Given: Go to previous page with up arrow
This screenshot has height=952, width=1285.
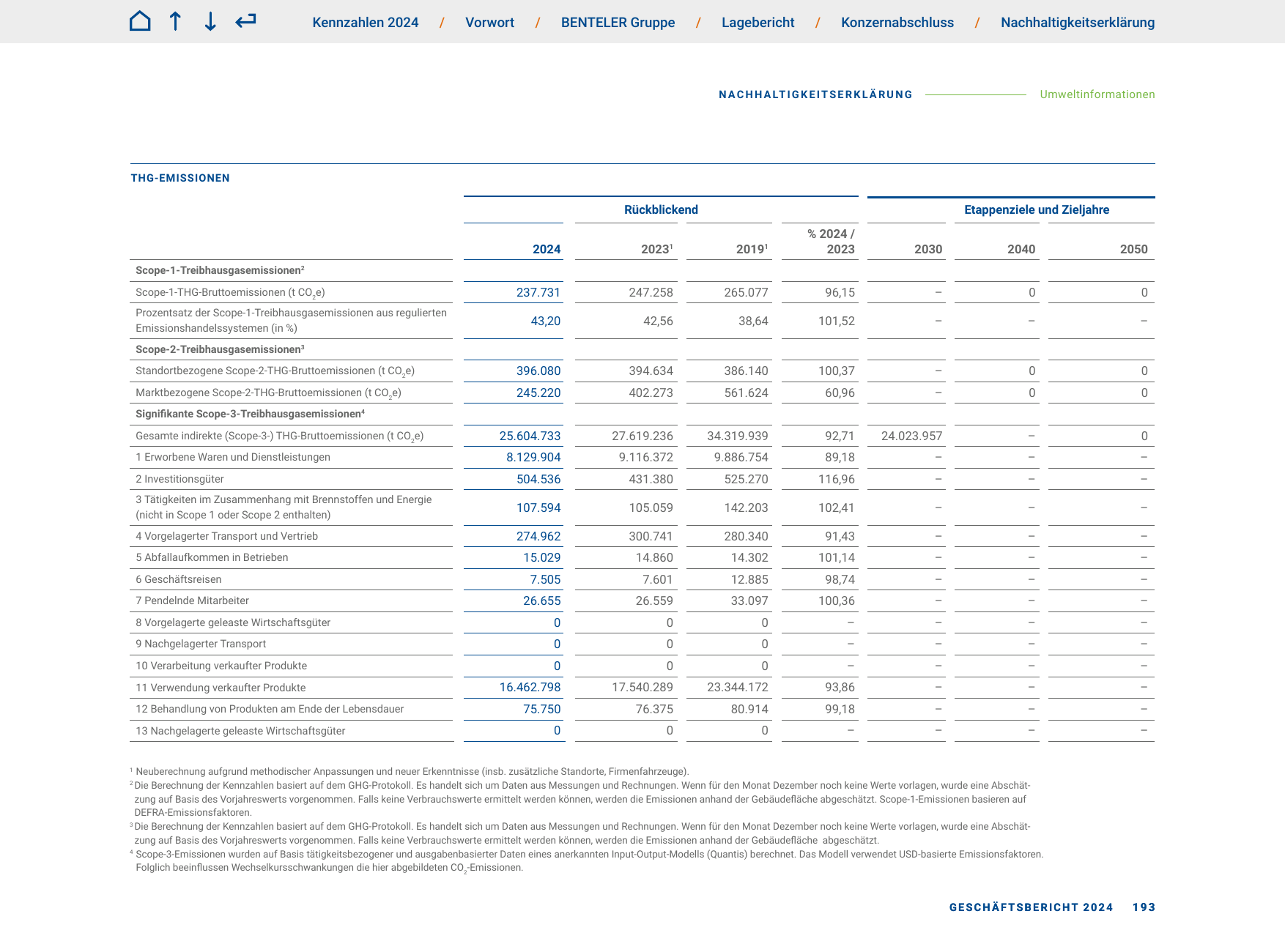Looking at the screenshot, I should (x=175, y=21).
